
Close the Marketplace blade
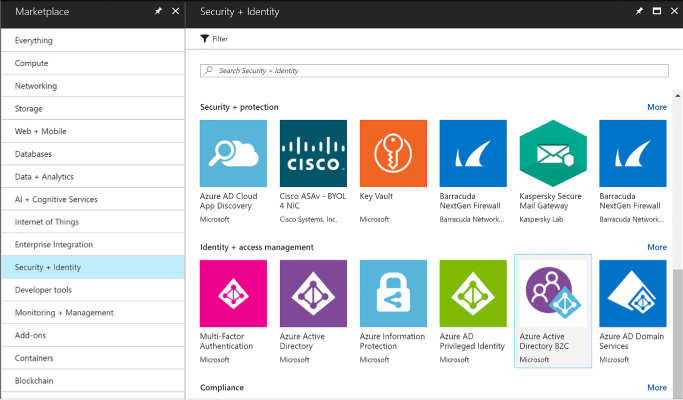click(x=175, y=11)
